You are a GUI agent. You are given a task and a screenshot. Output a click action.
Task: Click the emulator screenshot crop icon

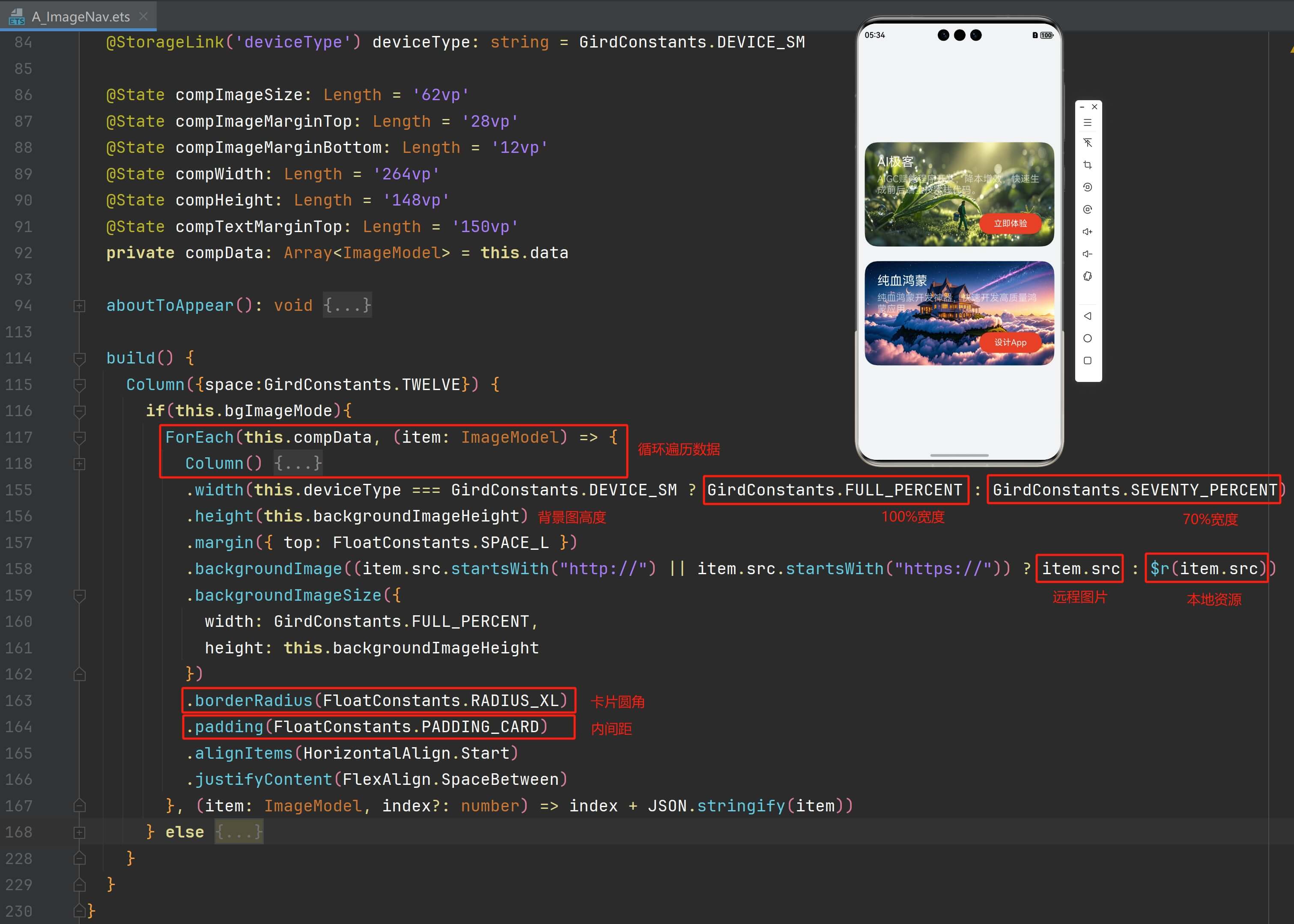tap(1087, 165)
